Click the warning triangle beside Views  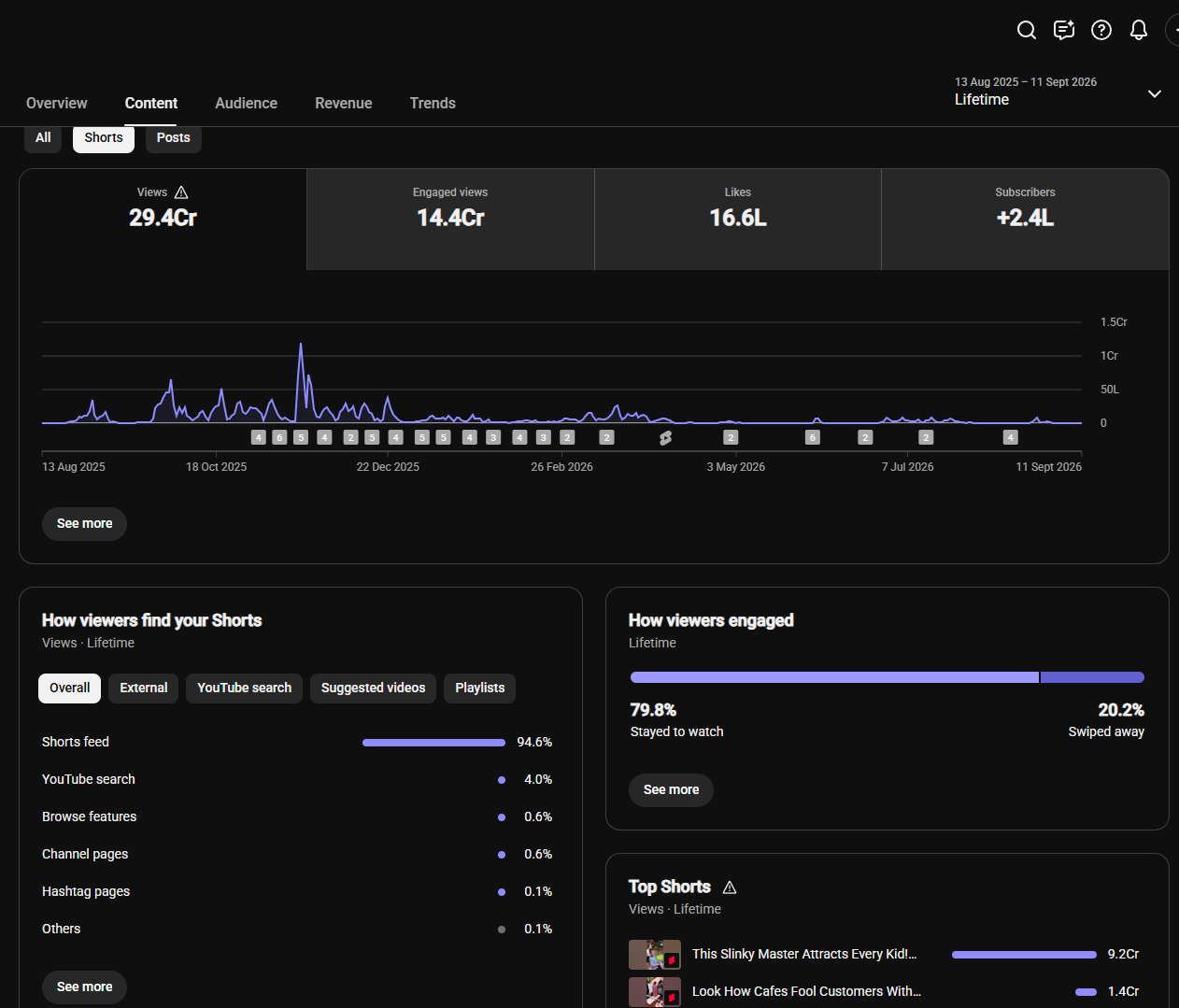pyautogui.click(x=181, y=192)
